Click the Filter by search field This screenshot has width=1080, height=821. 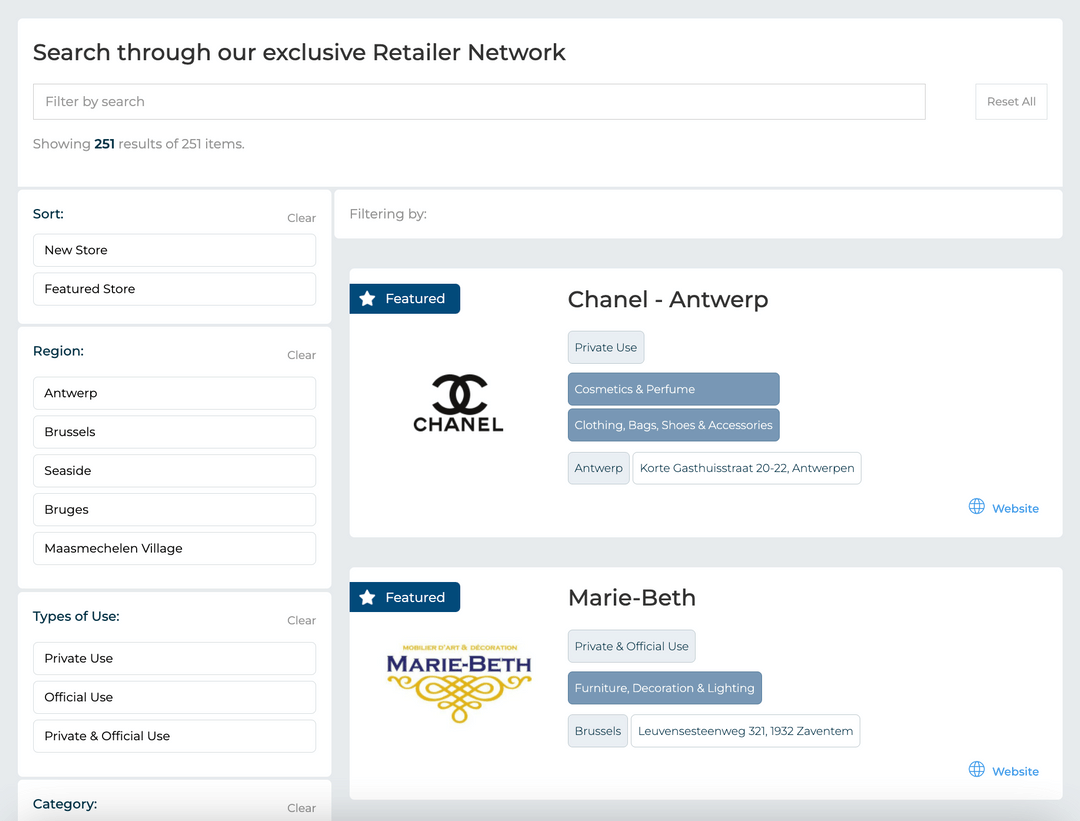click(479, 102)
